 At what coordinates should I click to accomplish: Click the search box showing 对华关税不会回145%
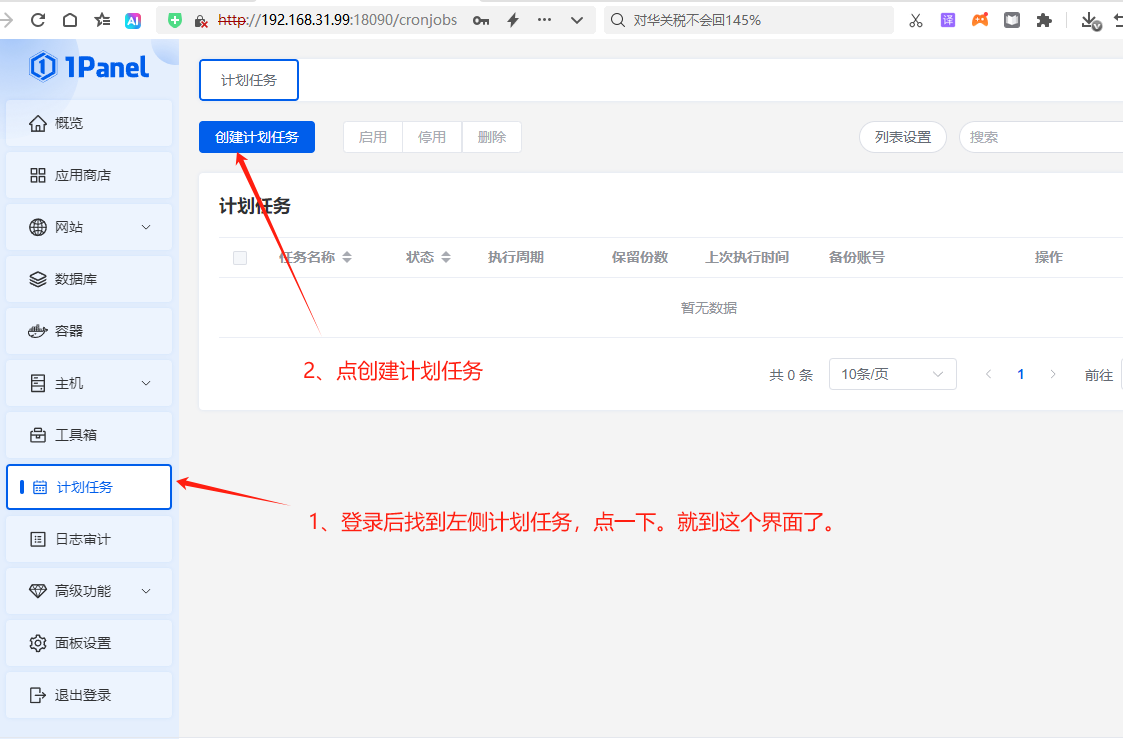[x=749, y=20]
